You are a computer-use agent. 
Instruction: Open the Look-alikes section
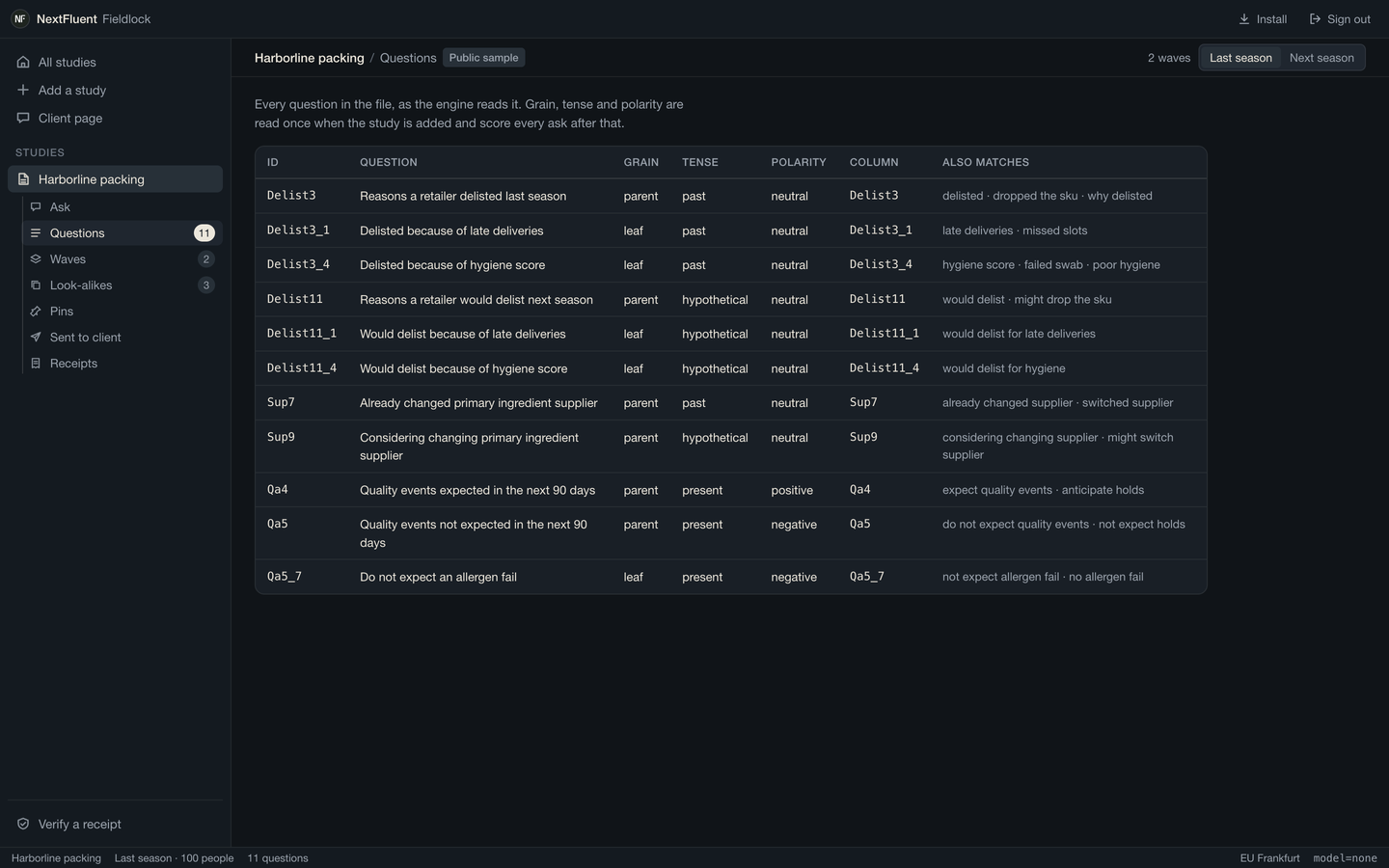[123, 285]
